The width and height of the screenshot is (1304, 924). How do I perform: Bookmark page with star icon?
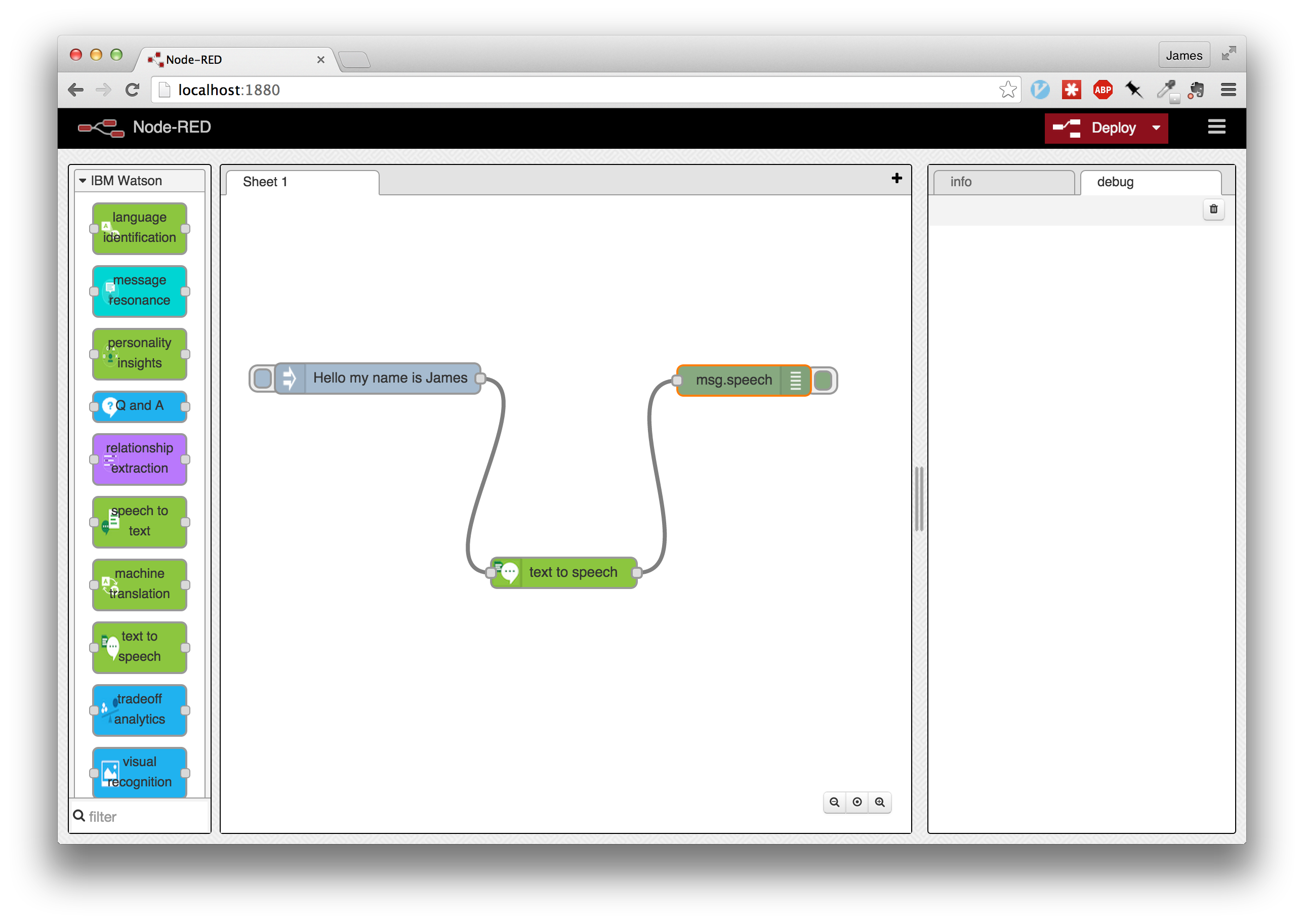point(1007,90)
